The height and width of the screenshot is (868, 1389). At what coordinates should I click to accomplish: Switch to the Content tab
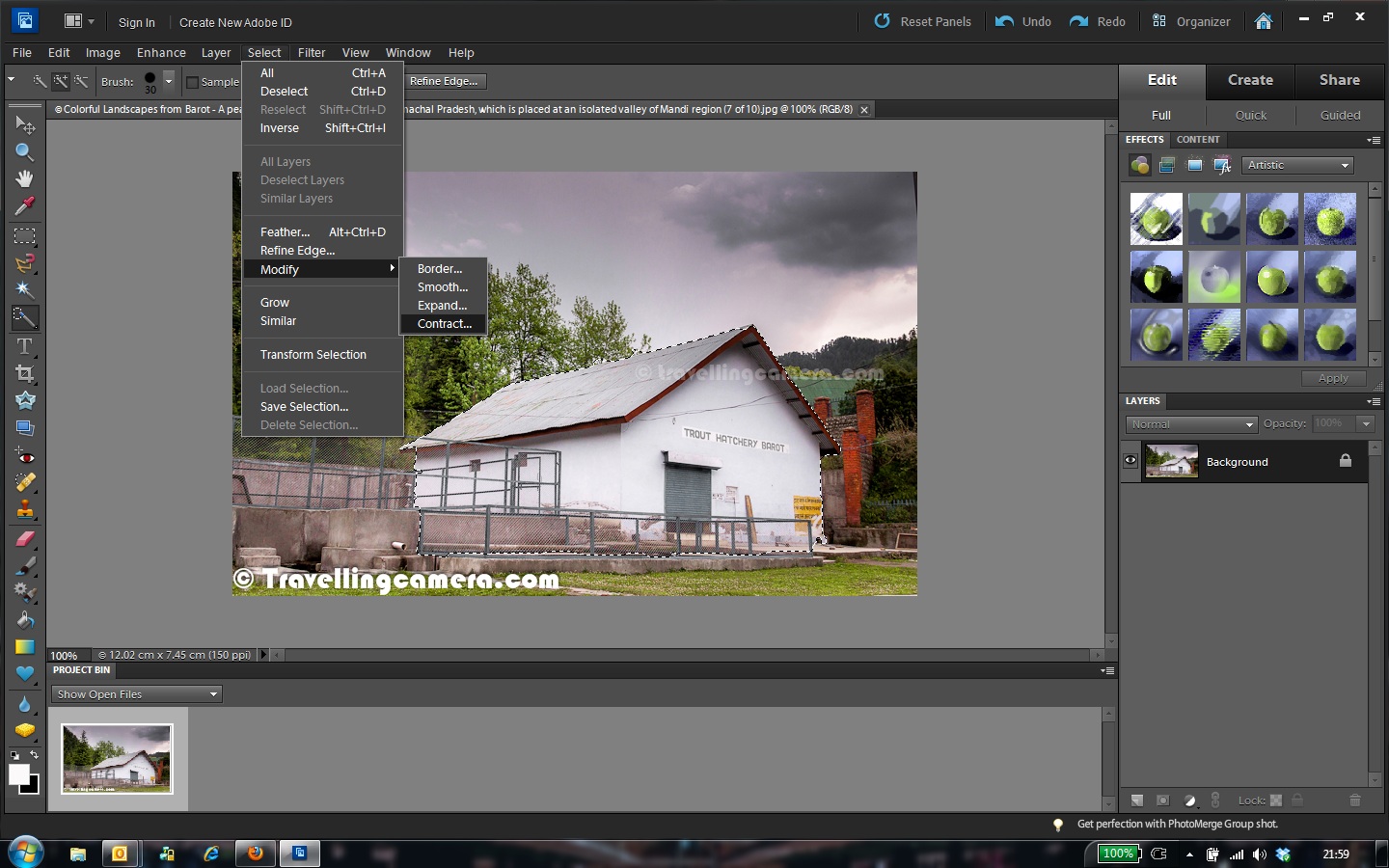tap(1198, 140)
